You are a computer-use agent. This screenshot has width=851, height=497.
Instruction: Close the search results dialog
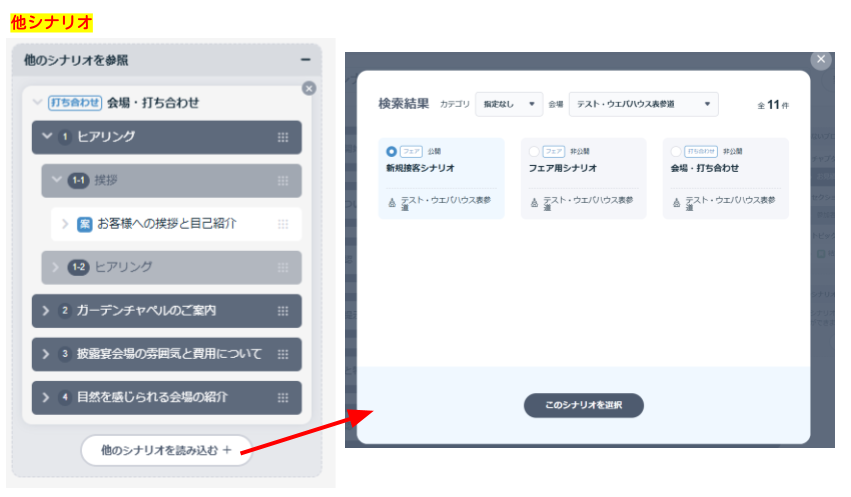point(821,60)
